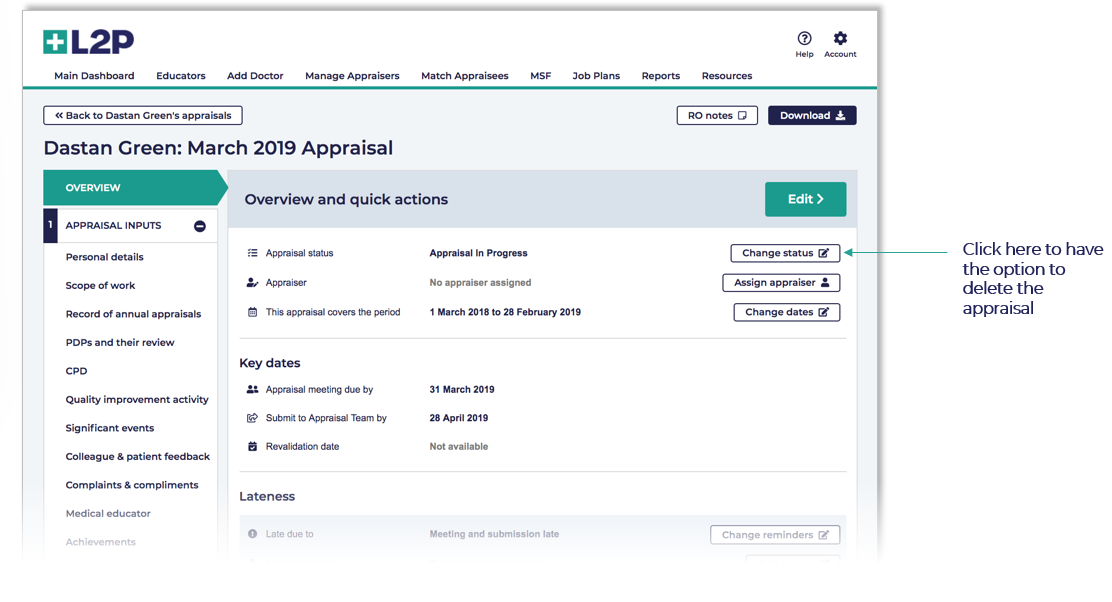The image size is (1112, 602).
Task: Open Scope of work section
Action: (x=101, y=286)
